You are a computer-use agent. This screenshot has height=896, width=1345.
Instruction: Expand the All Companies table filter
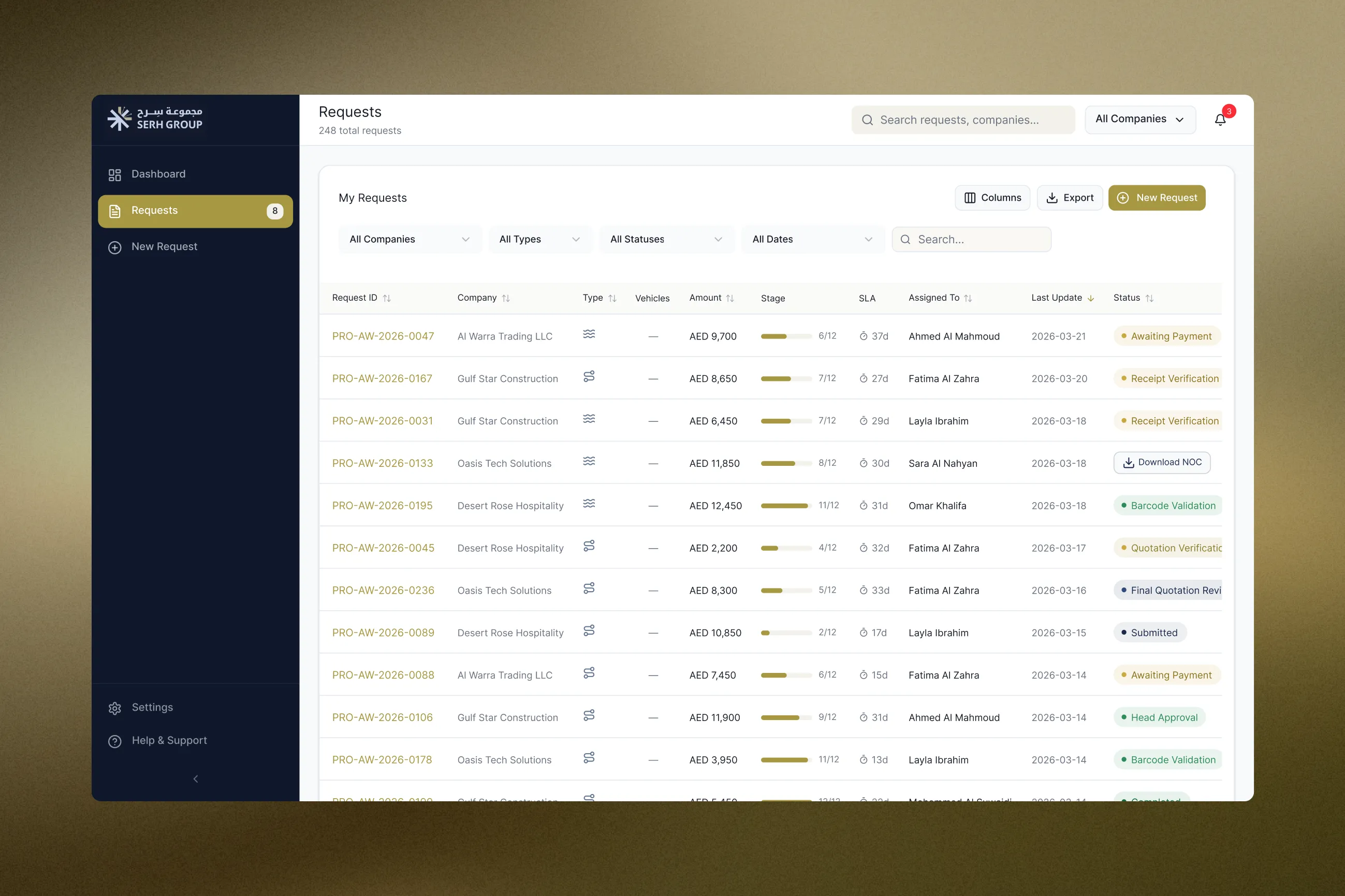(410, 240)
